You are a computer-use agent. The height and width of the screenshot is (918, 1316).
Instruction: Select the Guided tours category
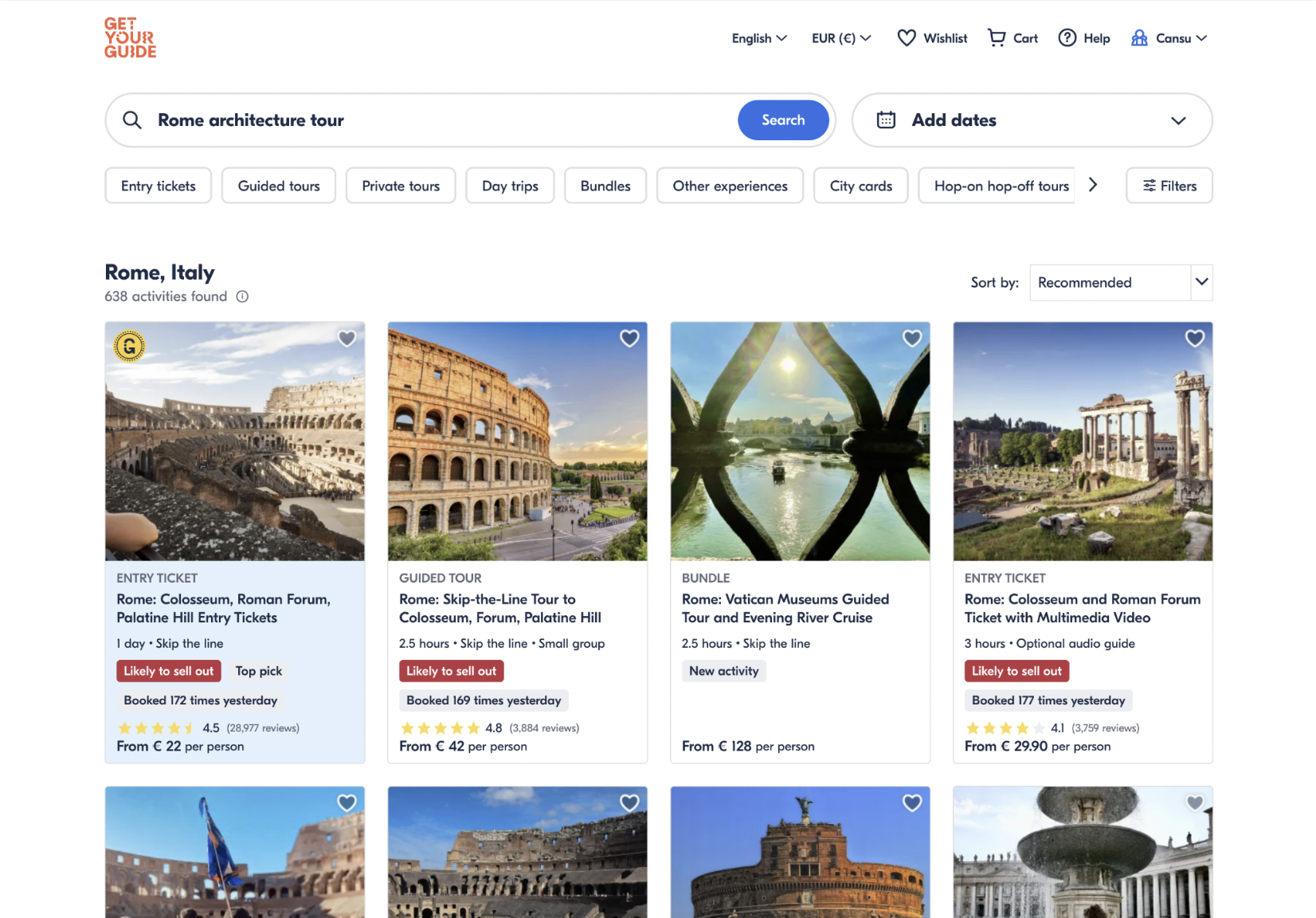[278, 185]
